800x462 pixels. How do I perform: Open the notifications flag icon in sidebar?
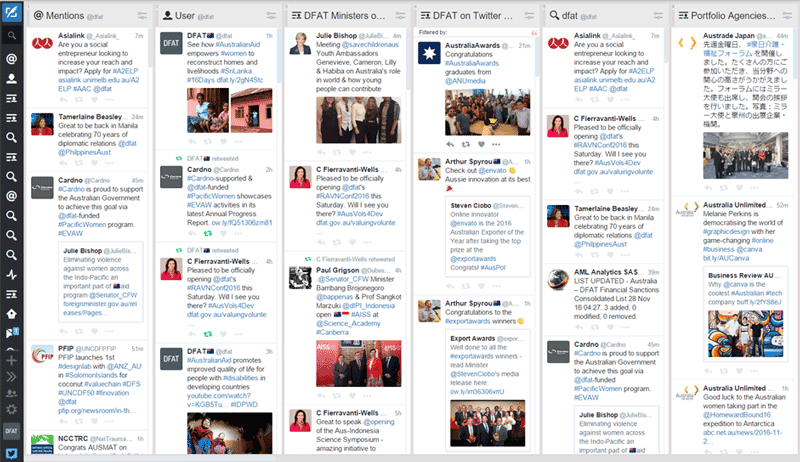point(12,333)
